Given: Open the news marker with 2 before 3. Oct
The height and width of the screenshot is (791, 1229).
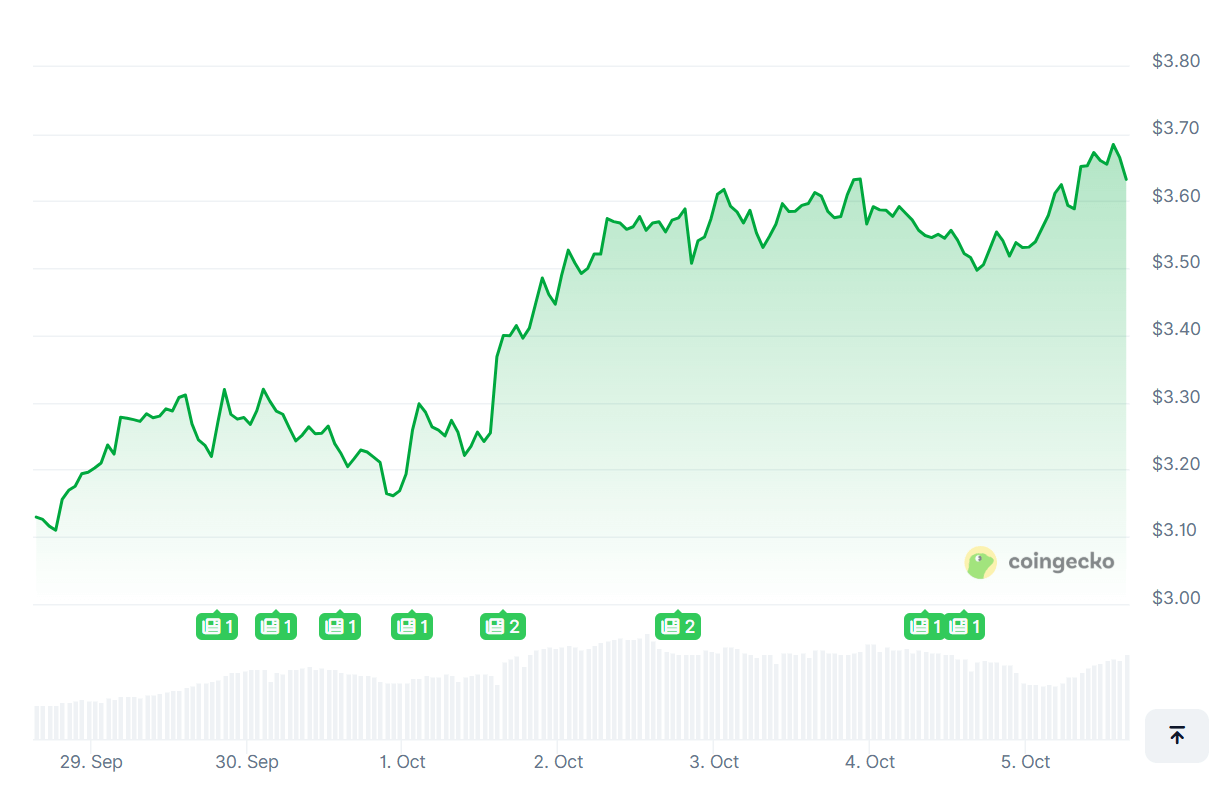Looking at the screenshot, I should [x=677, y=627].
